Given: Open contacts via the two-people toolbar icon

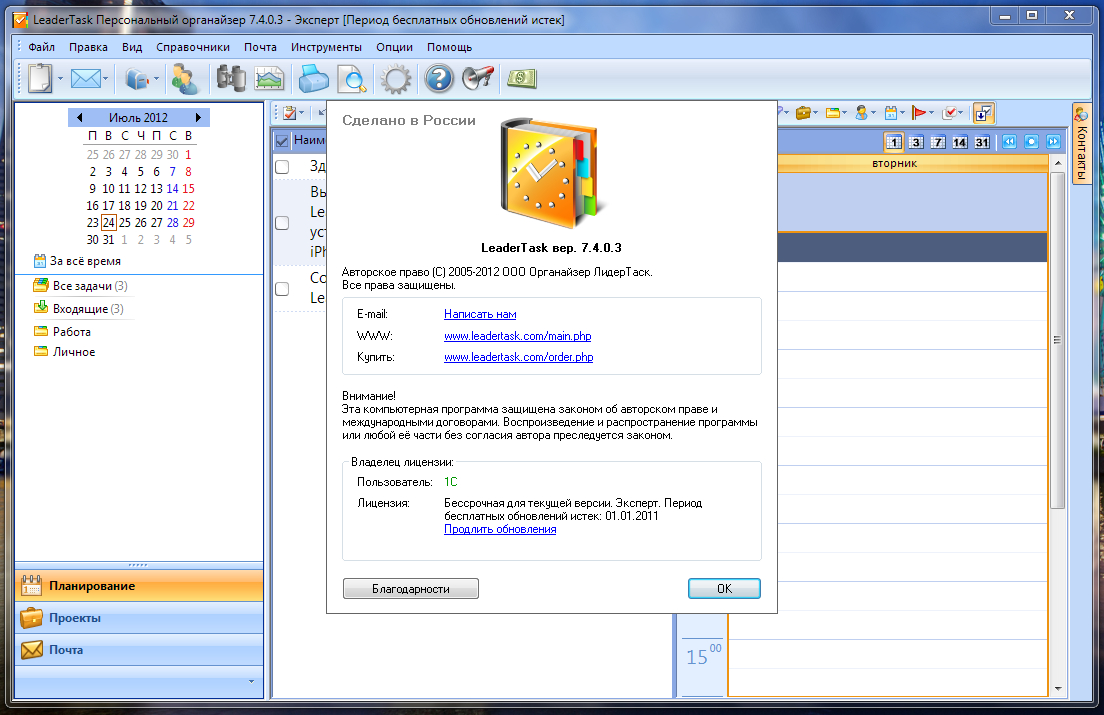Looking at the screenshot, I should click(x=184, y=79).
